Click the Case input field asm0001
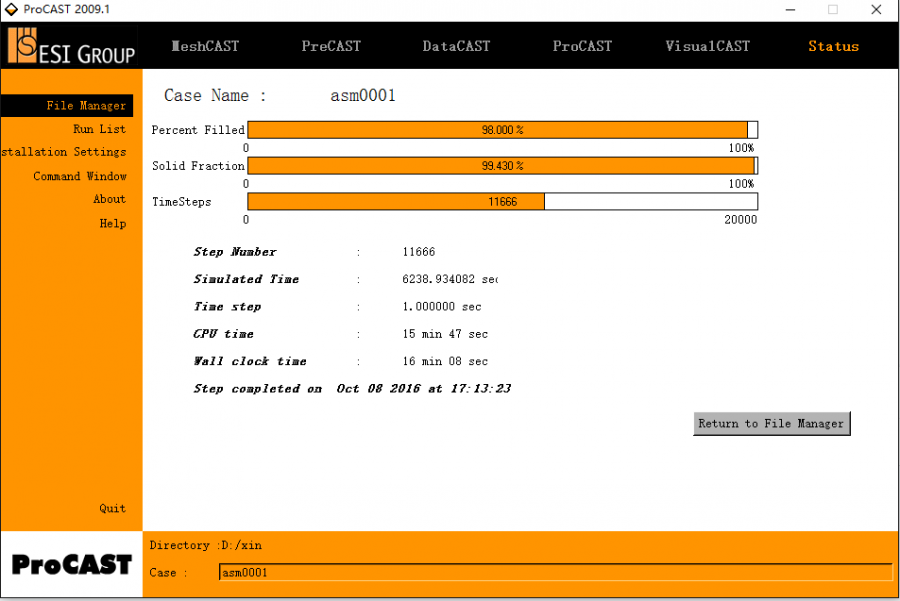Image resolution: width=900 pixels, height=601 pixels. point(556,572)
